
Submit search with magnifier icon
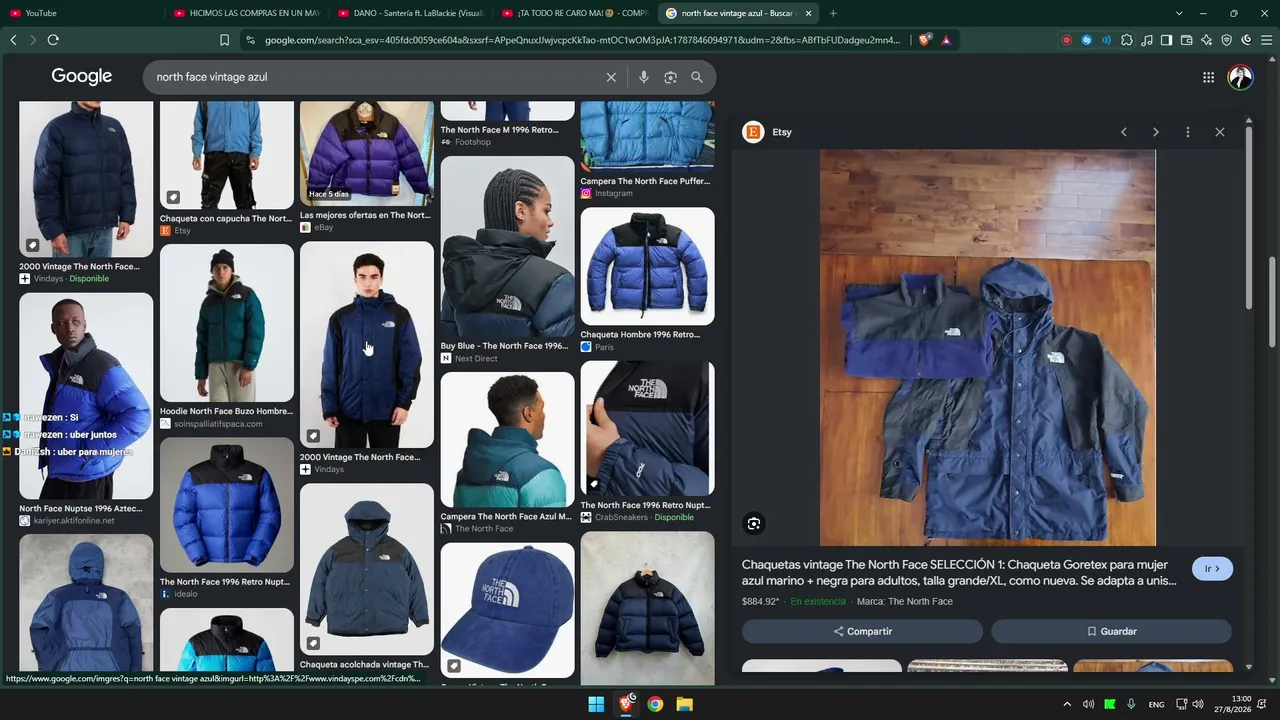click(697, 77)
